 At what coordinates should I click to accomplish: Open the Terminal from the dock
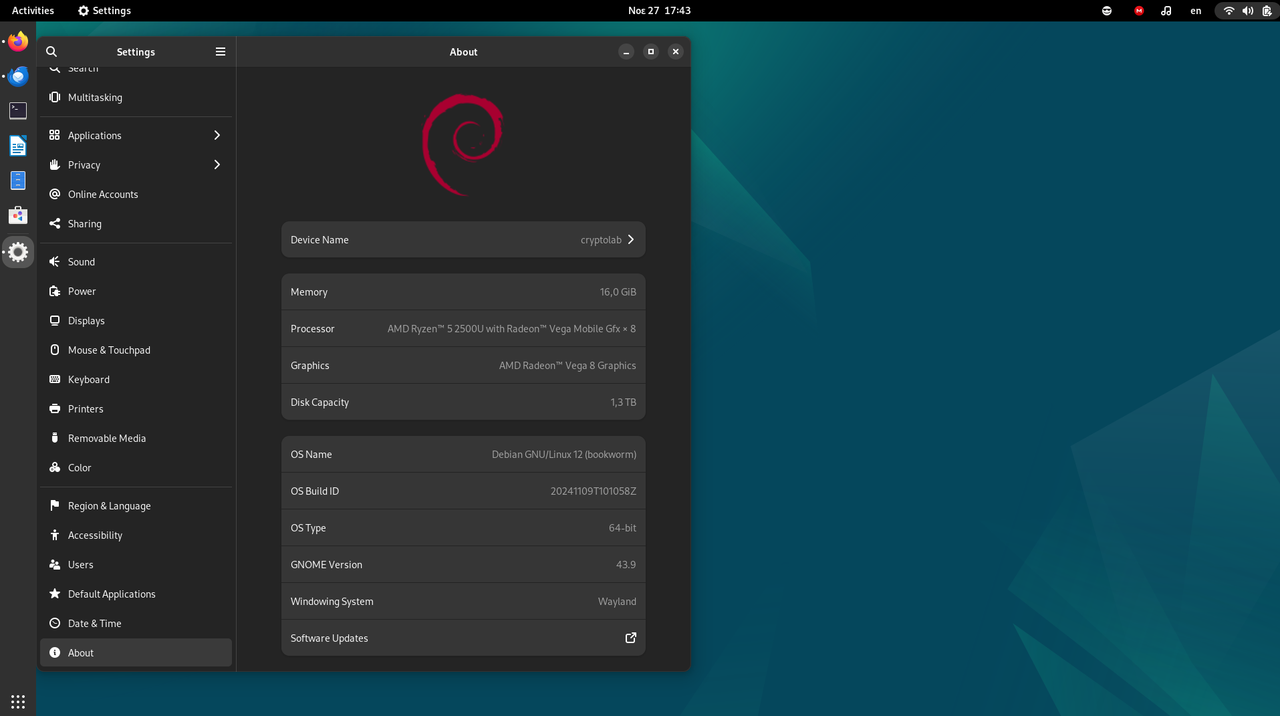coord(18,111)
